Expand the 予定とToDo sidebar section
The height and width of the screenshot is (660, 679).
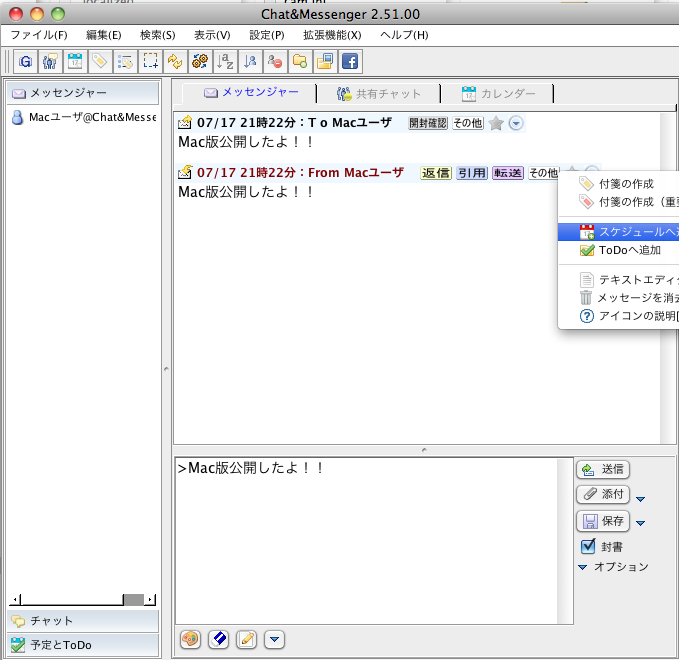click(83, 645)
